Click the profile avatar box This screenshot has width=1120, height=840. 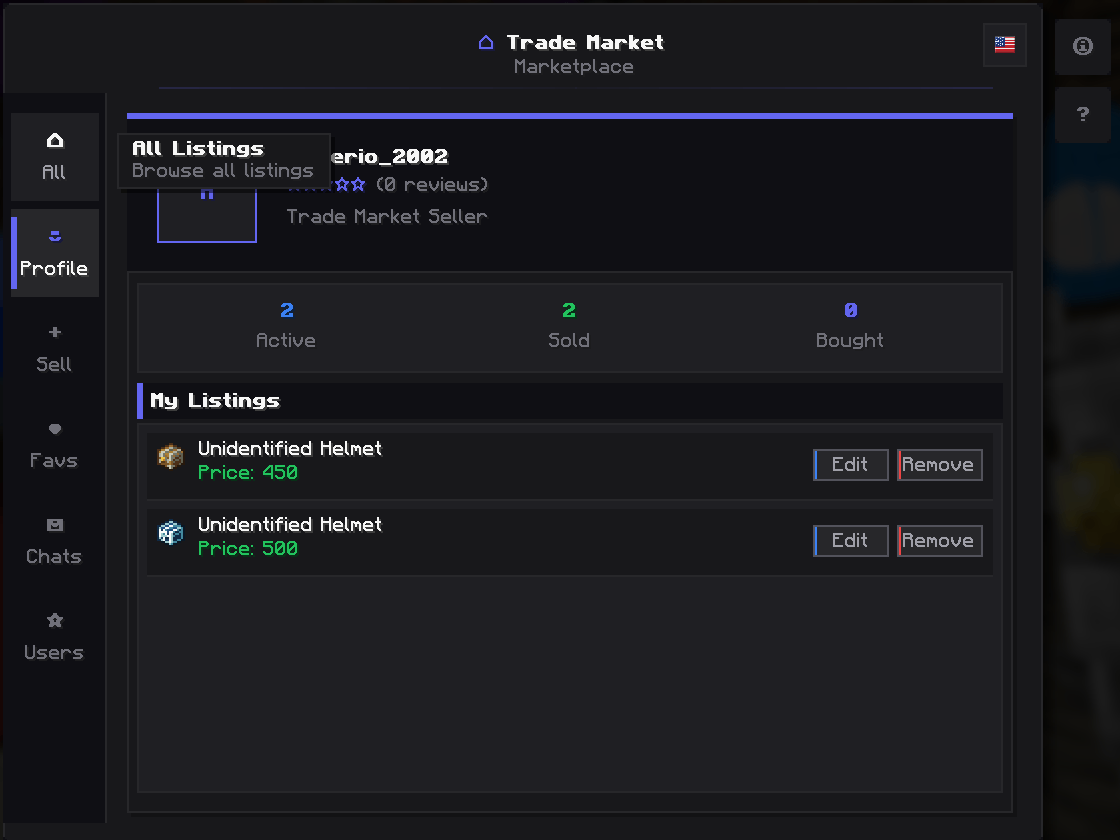[x=207, y=214]
